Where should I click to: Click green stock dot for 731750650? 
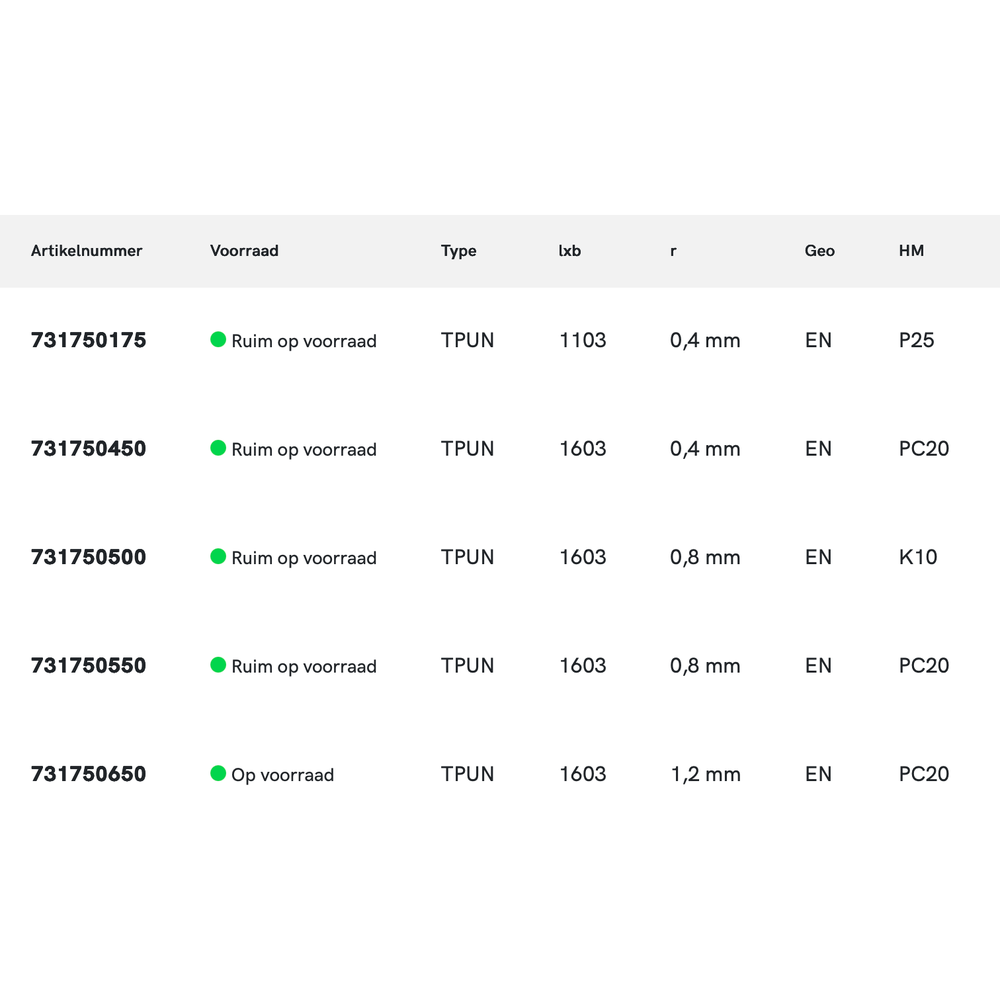218,773
